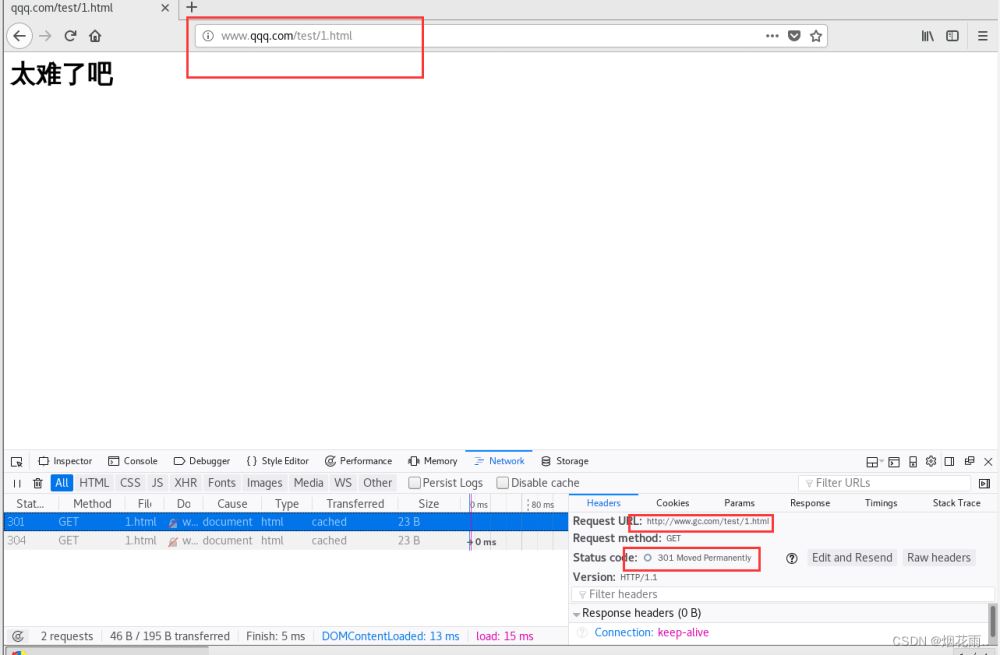Enable the Persist Logs checkbox
Image resolution: width=1000 pixels, height=655 pixels.
pos(415,483)
